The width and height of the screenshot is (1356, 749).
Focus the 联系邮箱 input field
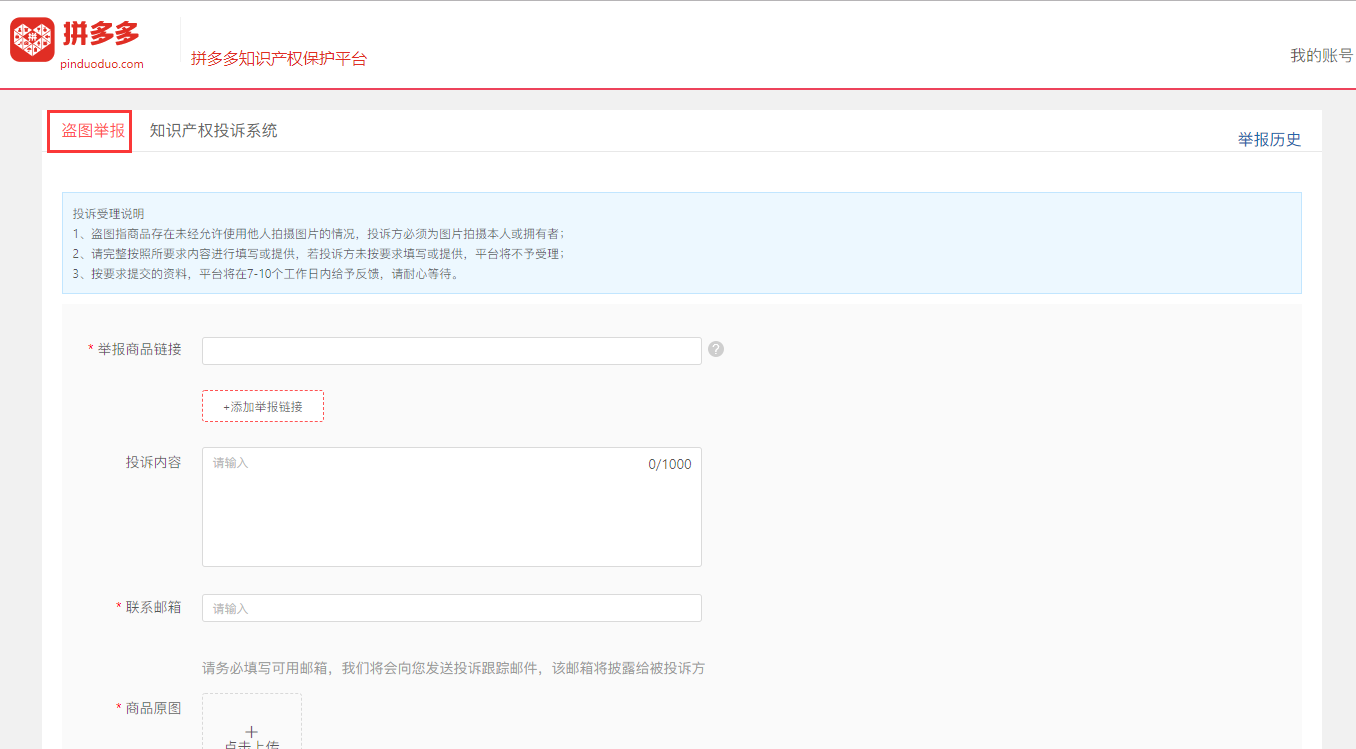point(452,608)
